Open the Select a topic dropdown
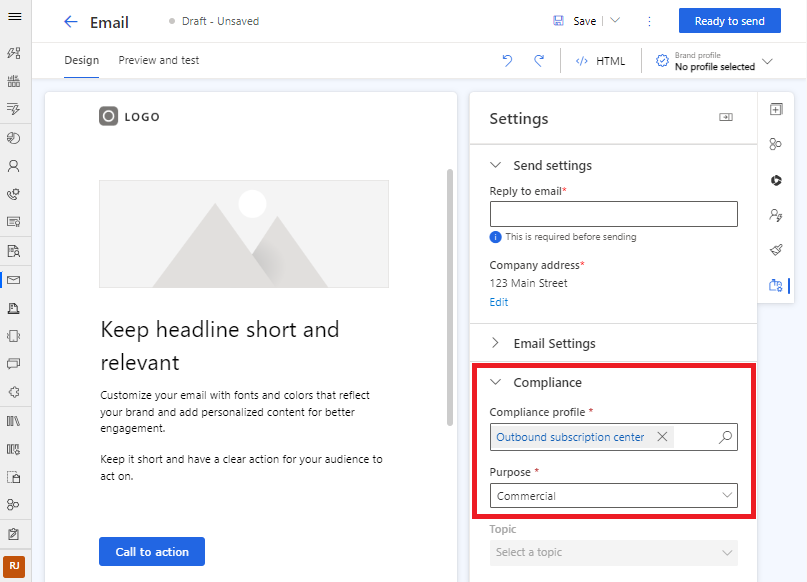807x582 pixels. pos(613,552)
